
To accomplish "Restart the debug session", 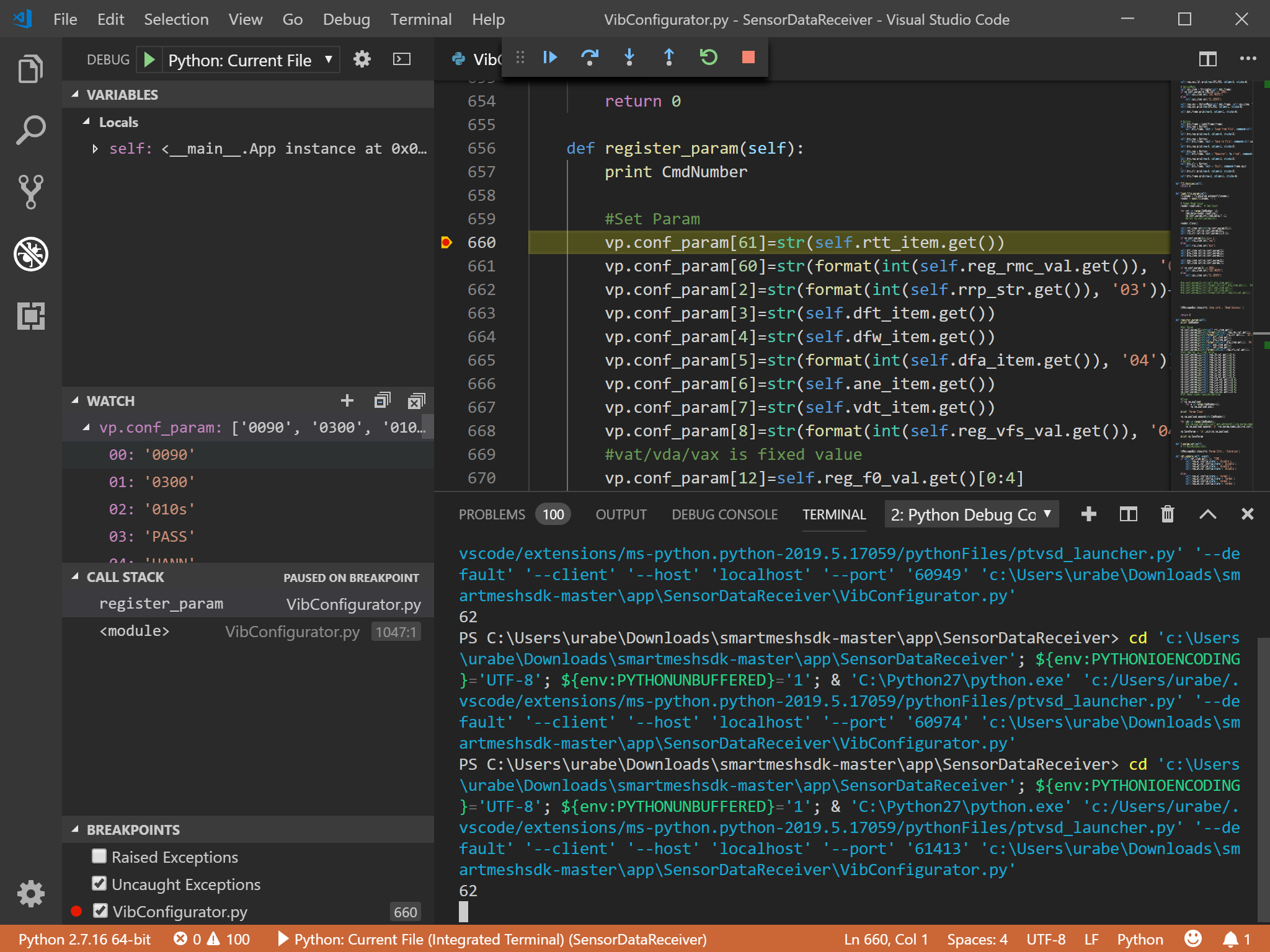I will click(x=709, y=57).
